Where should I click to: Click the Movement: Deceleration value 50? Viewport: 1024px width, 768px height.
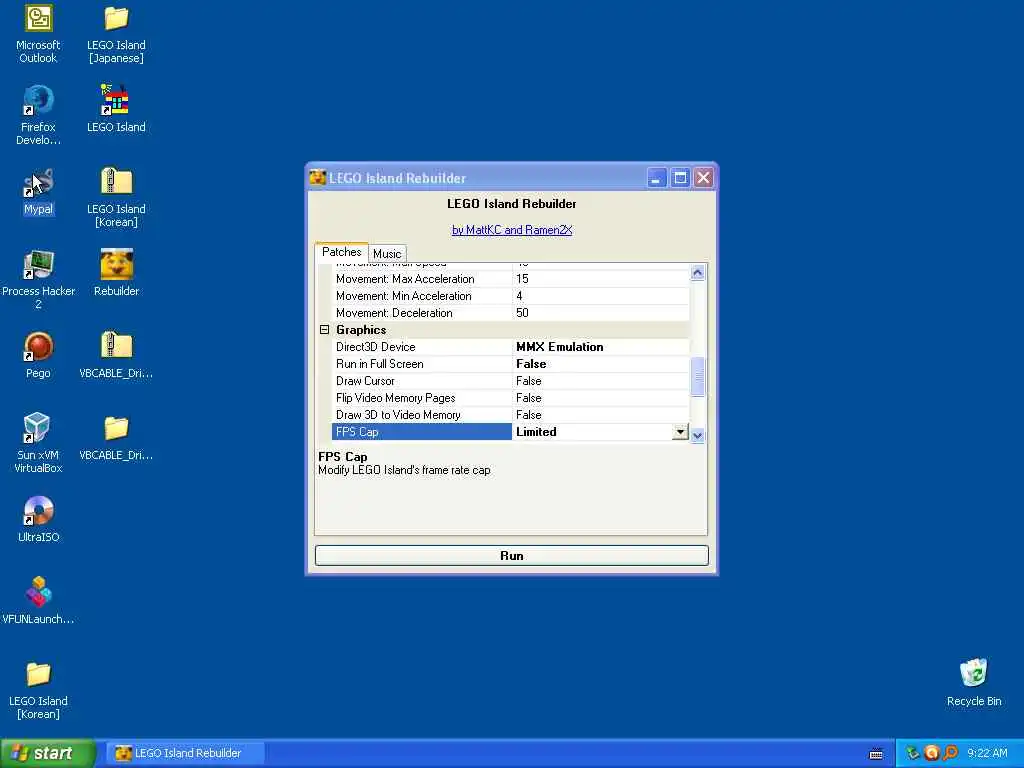[x=601, y=313]
